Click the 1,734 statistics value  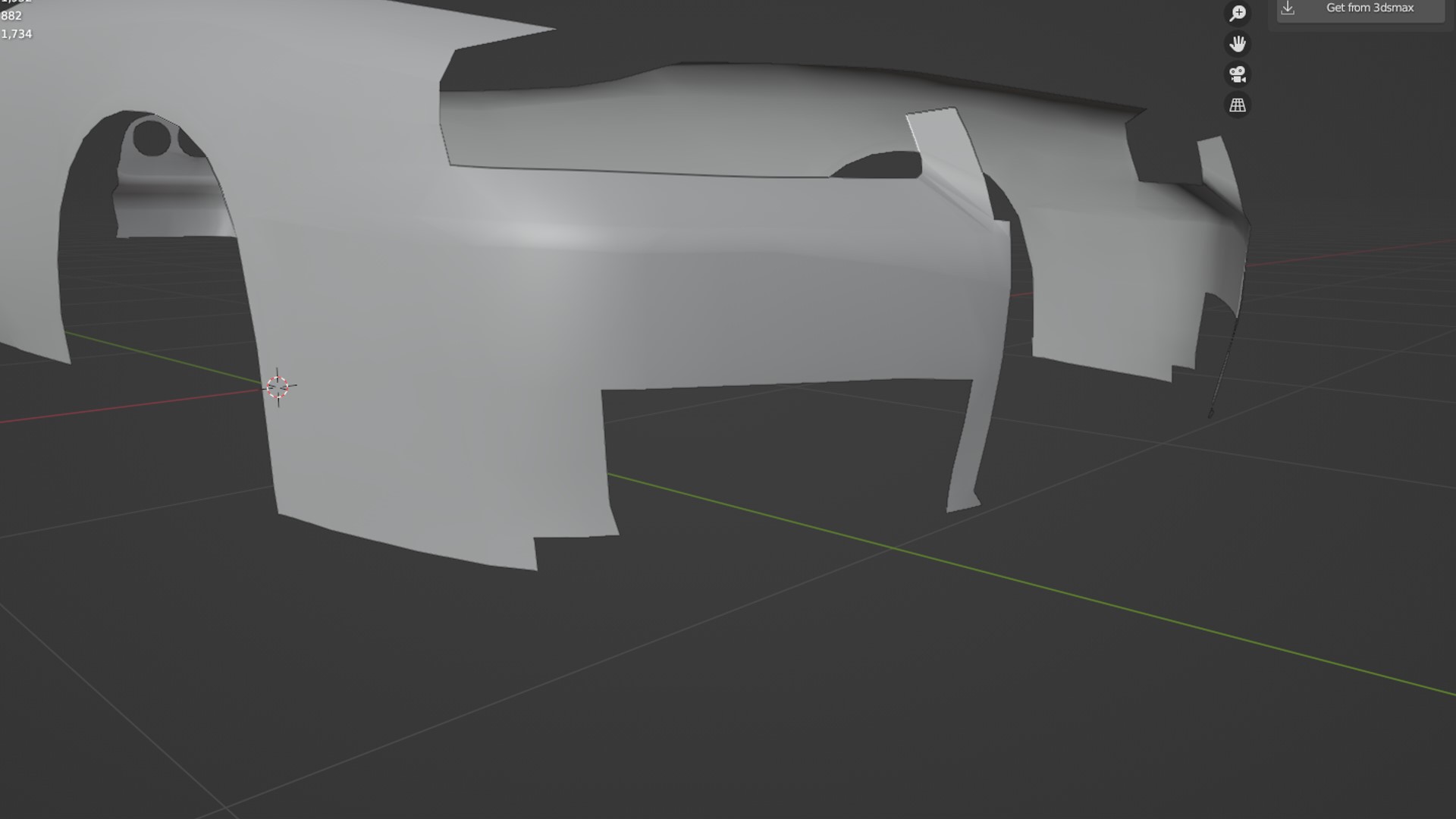[x=17, y=34]
